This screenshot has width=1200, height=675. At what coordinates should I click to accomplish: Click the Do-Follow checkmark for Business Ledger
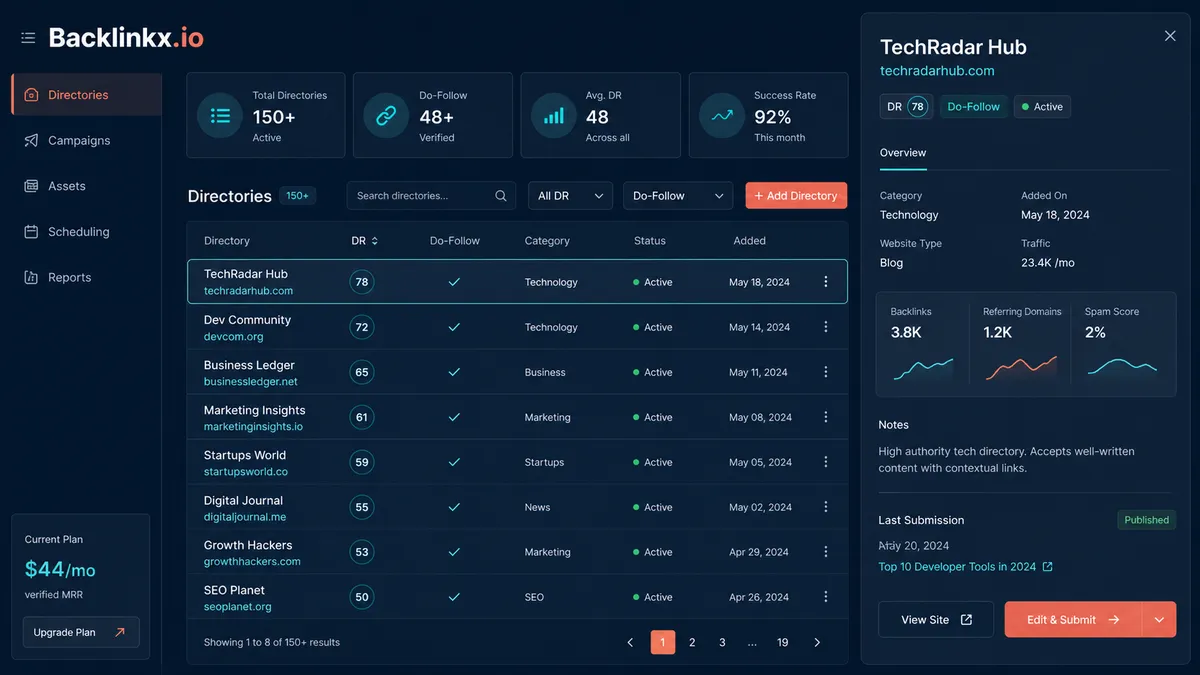[x=454, y=372]
